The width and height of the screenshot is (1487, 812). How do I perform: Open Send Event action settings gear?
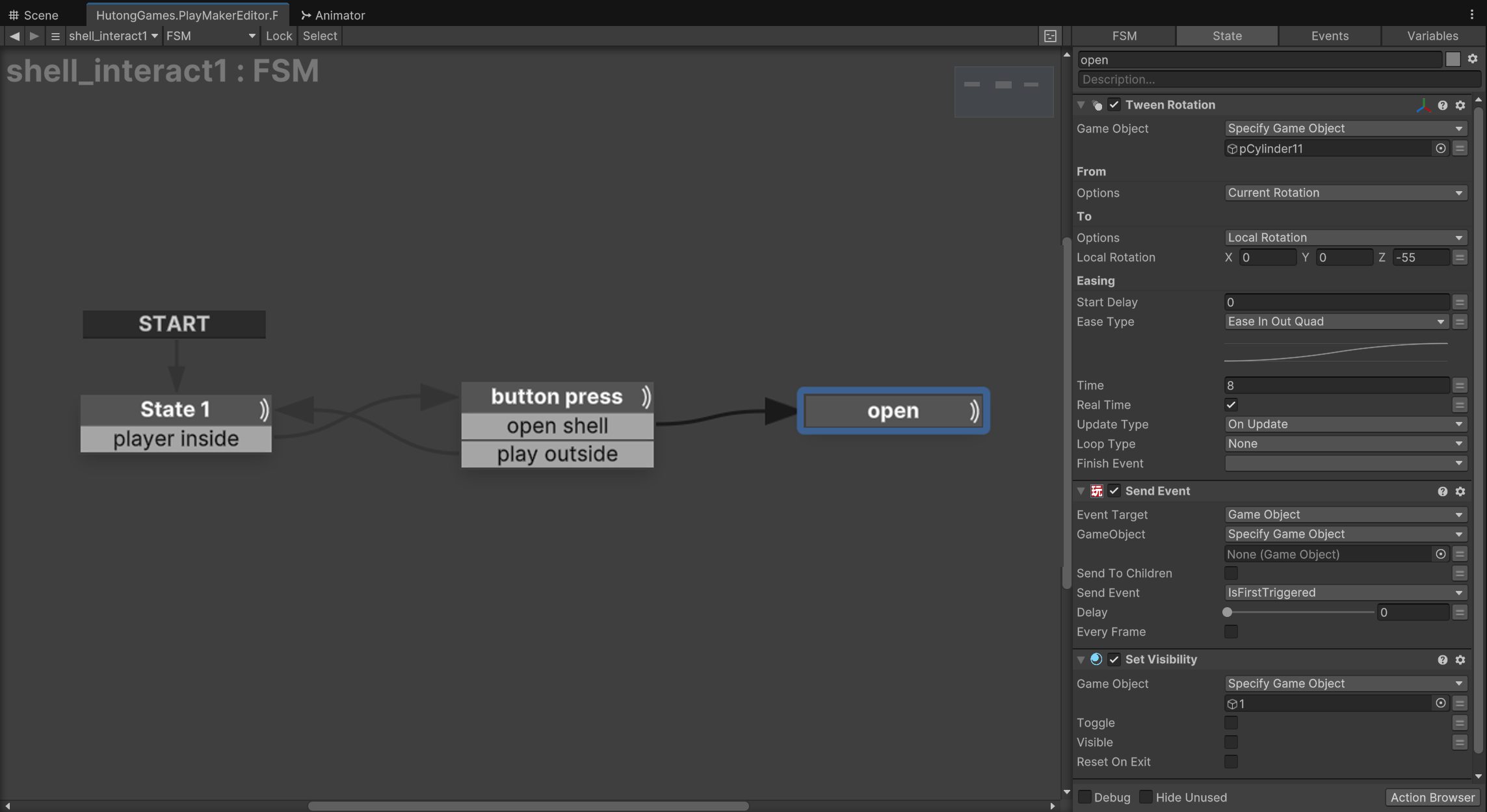pos(1460,491)
